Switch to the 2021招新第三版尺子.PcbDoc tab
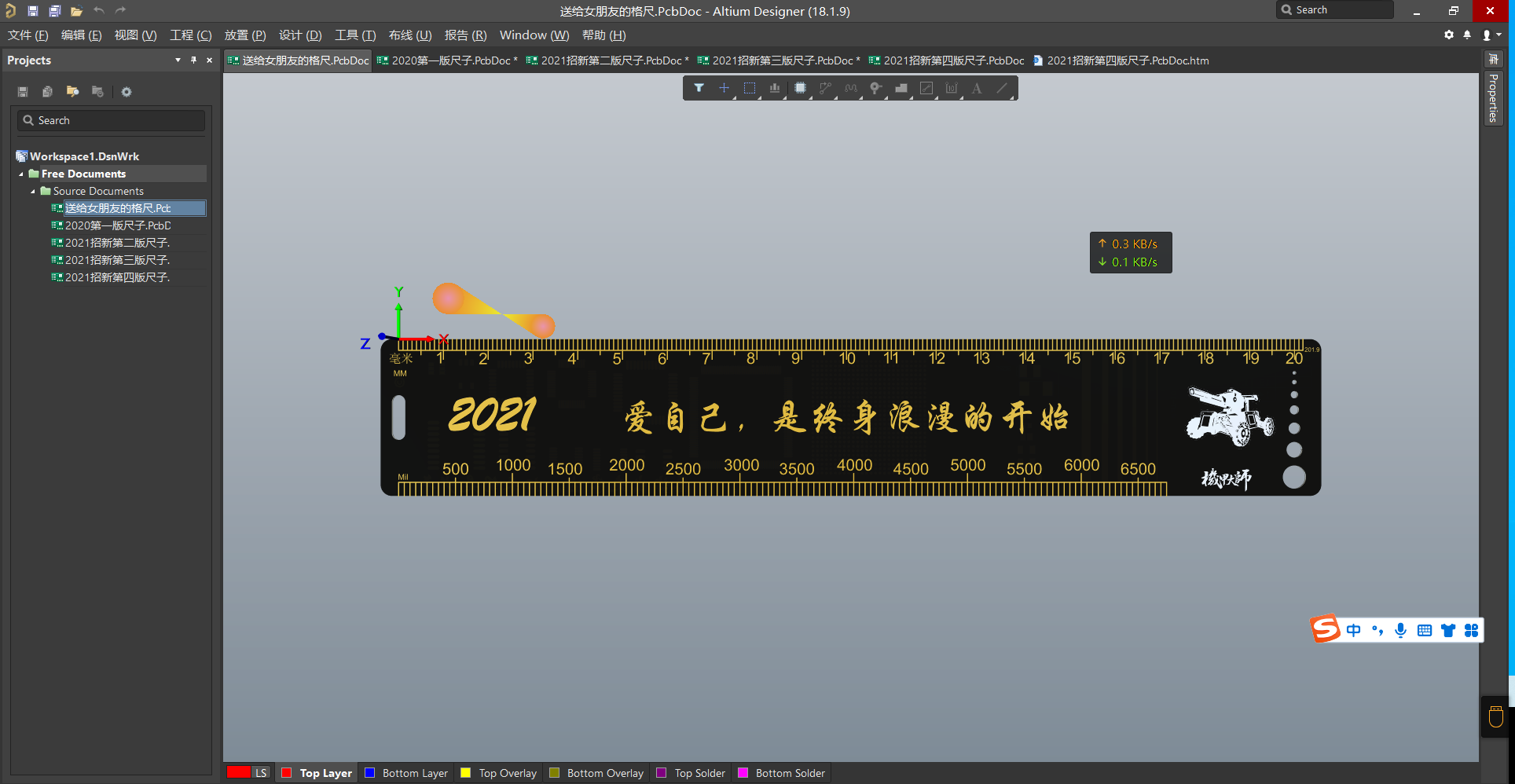 tap(778, 60)
